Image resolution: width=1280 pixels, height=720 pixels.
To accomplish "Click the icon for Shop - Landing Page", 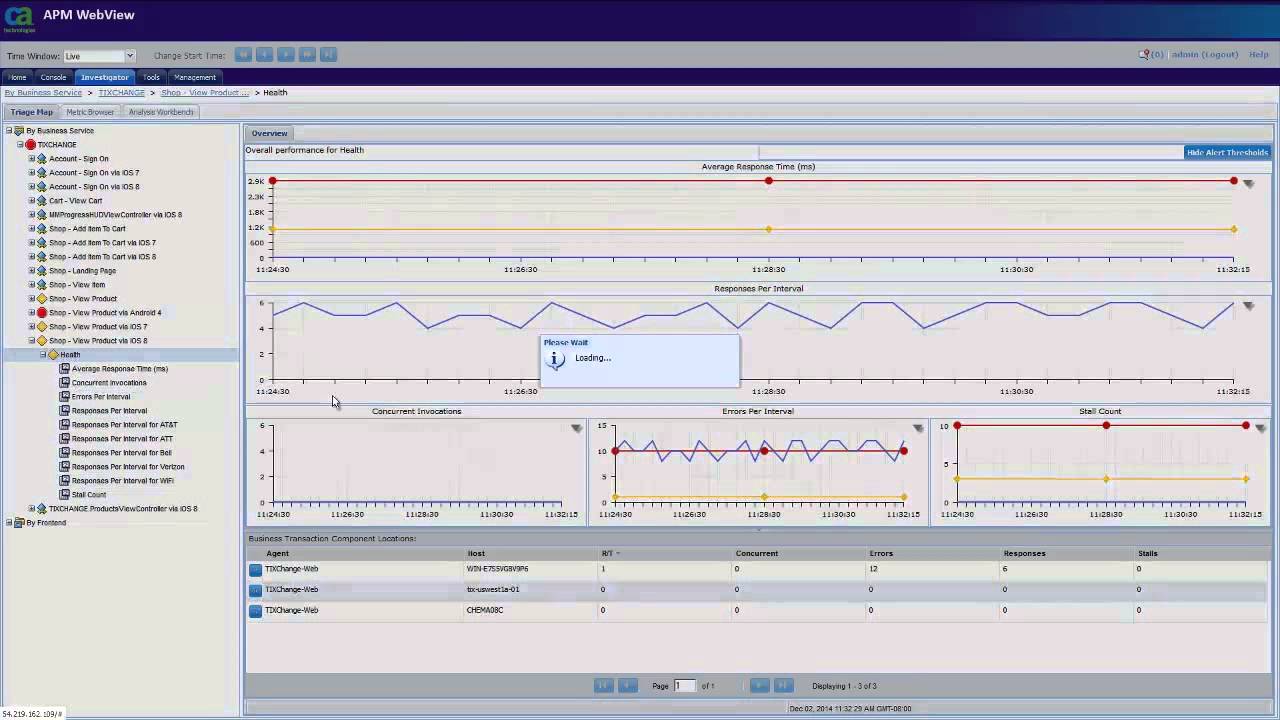I will pos(42,271).
